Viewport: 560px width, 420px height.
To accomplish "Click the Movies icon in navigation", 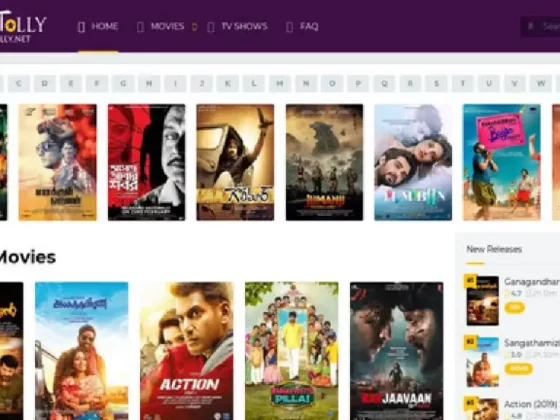I will click(x=140, y=27).
